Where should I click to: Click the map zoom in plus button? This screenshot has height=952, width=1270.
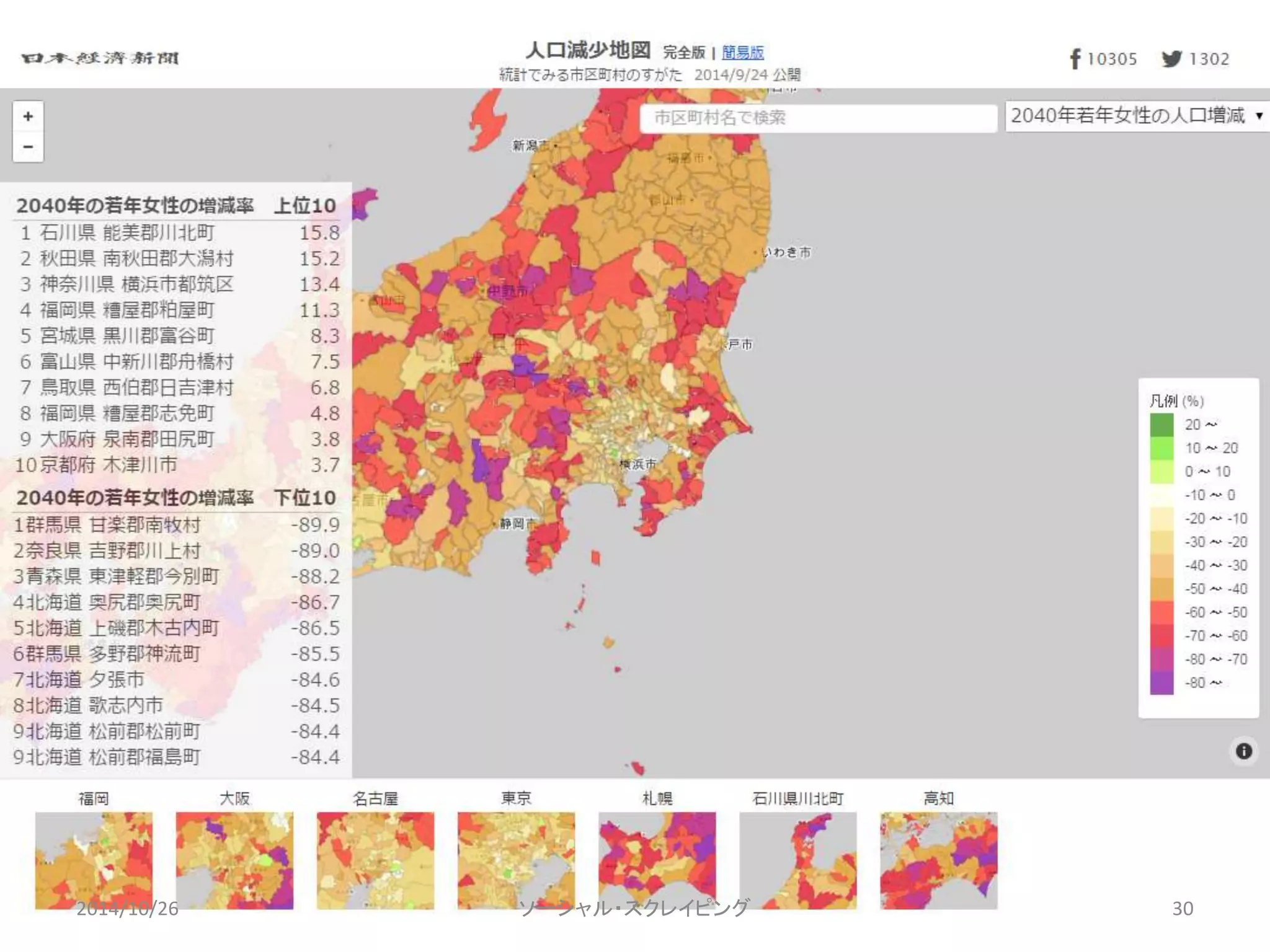[x=28, y=117]
